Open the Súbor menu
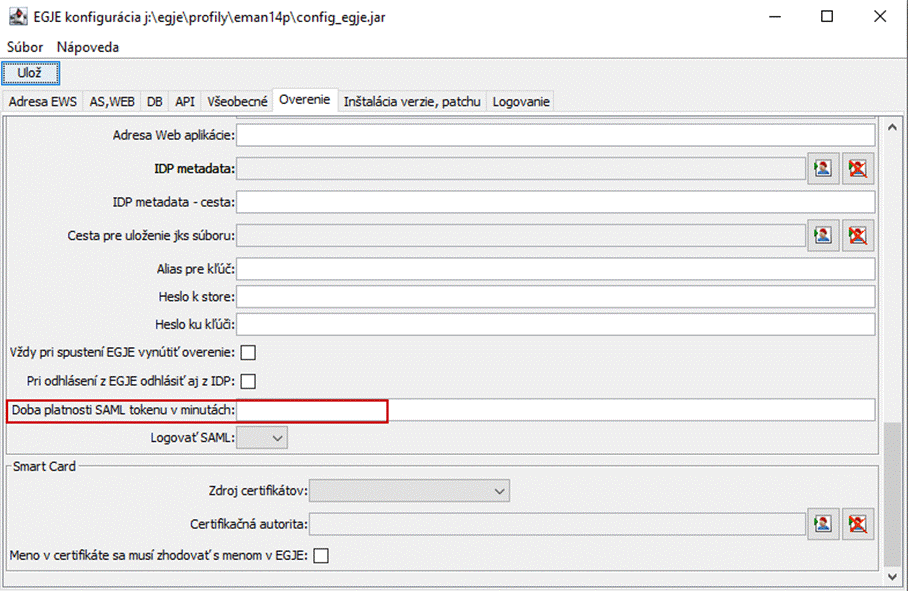Image resolution: width=908 pixels, height=591 pixels. coord(25,47)
